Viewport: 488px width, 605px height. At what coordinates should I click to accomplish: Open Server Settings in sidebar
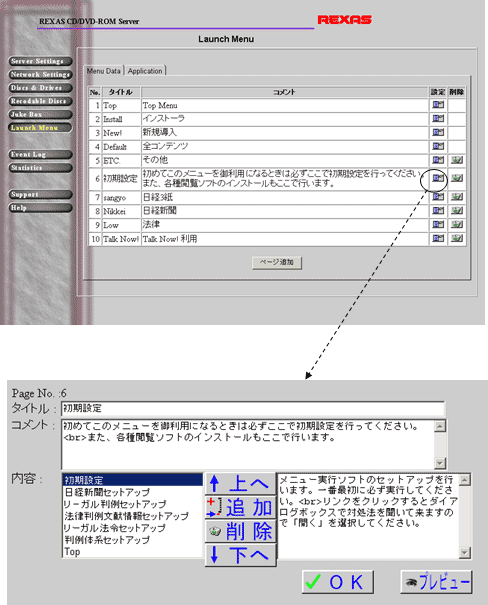[x=40, y=61]
